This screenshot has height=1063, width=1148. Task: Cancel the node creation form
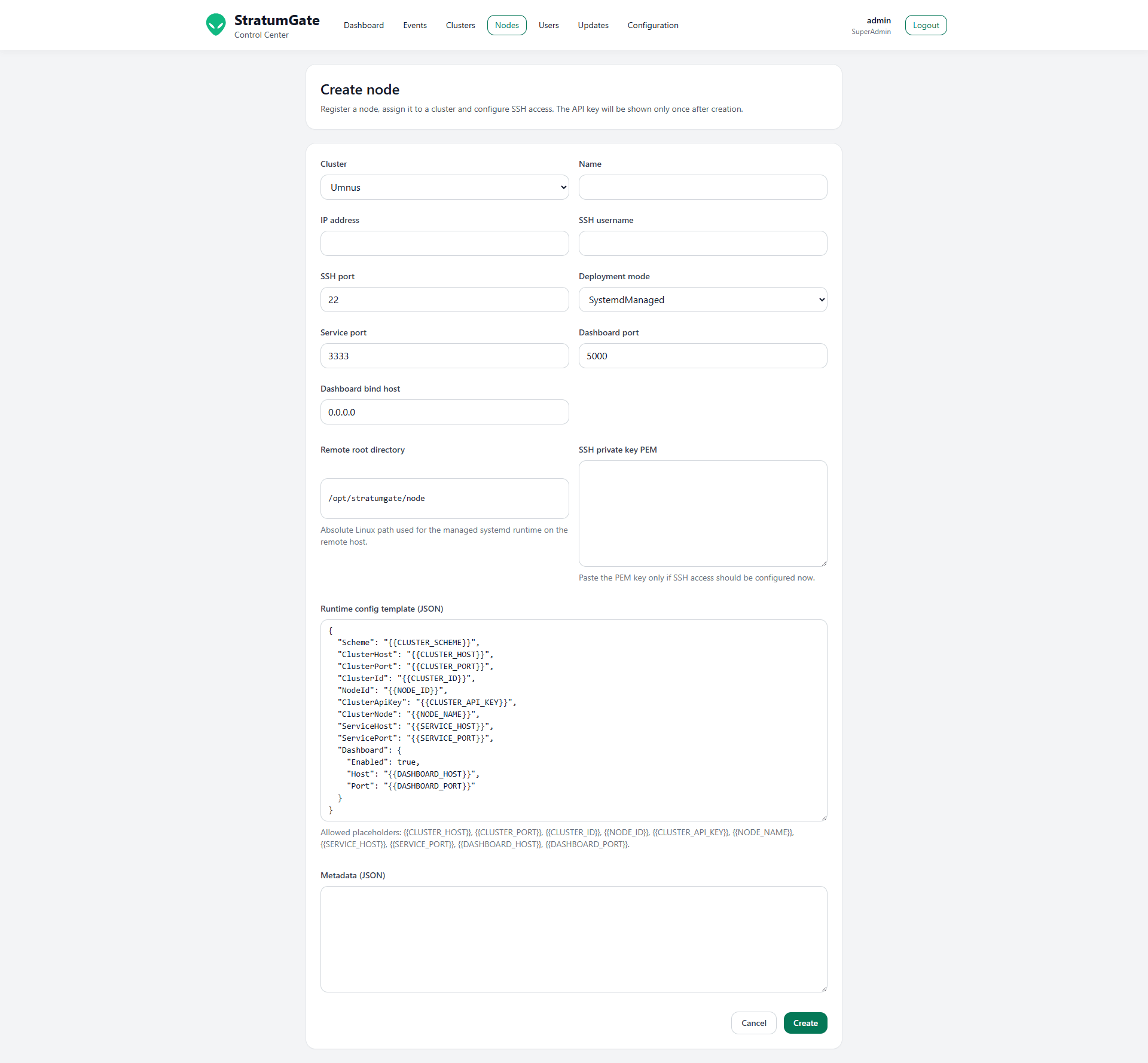(x=753, y=1023)
